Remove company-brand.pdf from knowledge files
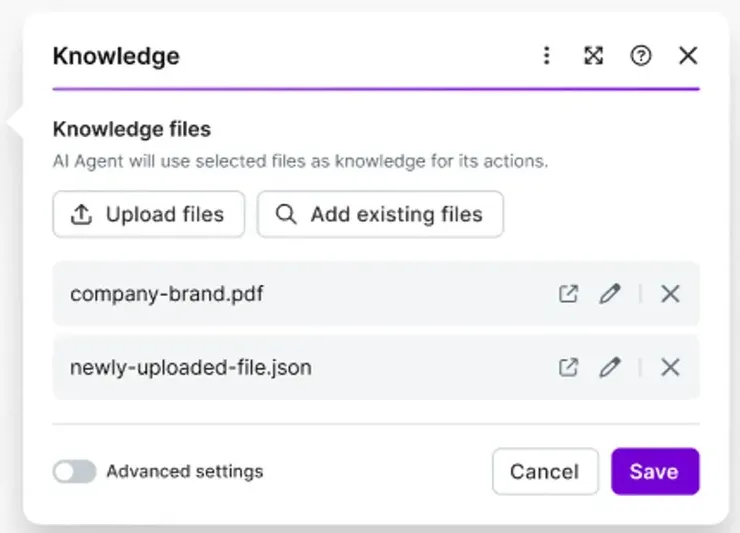Screen dimensions: 740x533 click(670, 294)
